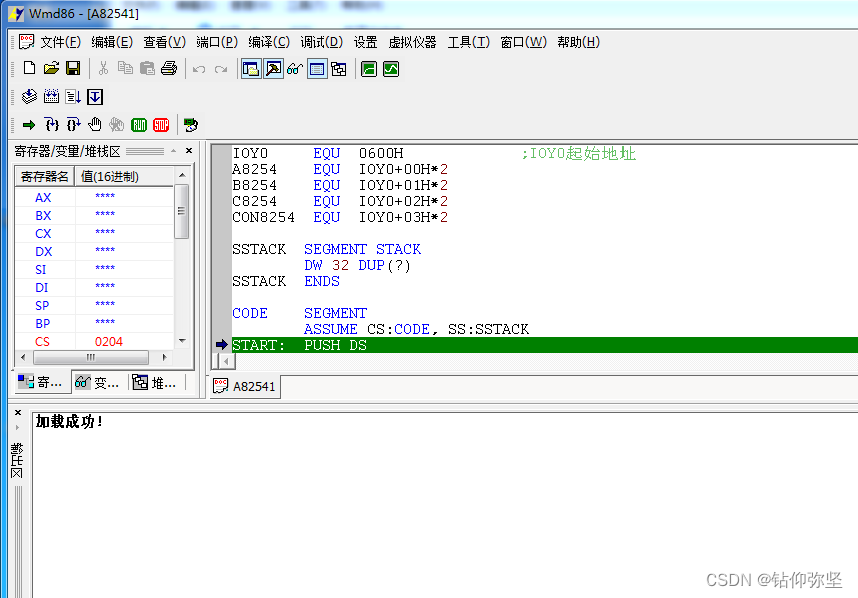The width and height of the screenshot is (858, 598).
Task: Set breakpoint with the hand icon
Action: 95,125
